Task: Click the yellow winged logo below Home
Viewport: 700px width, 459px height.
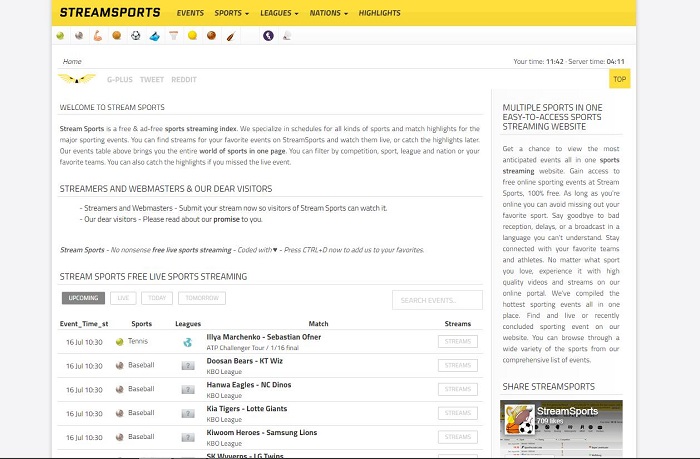Action: (x=77, y=79)
